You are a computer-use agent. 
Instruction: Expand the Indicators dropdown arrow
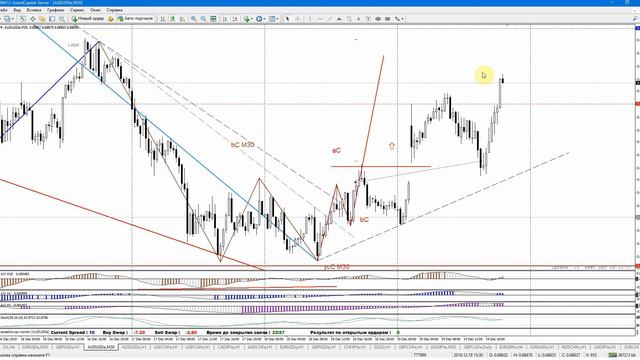coord(252,19)
